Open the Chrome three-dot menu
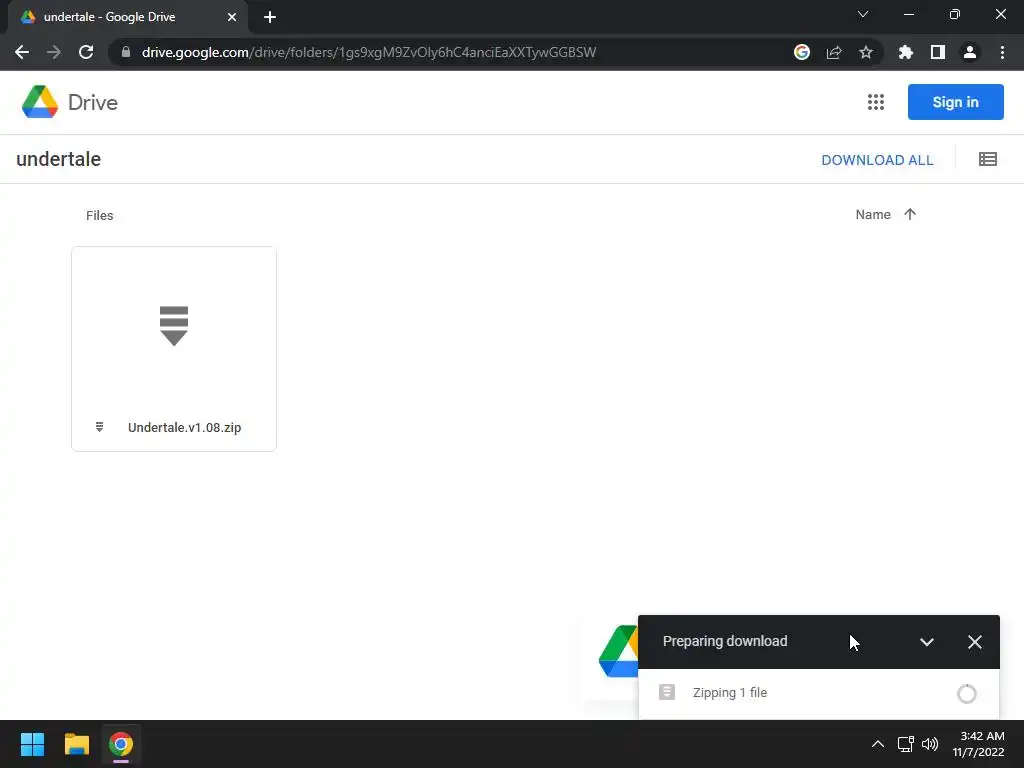1024x768 pixels. click(1002, 52)
